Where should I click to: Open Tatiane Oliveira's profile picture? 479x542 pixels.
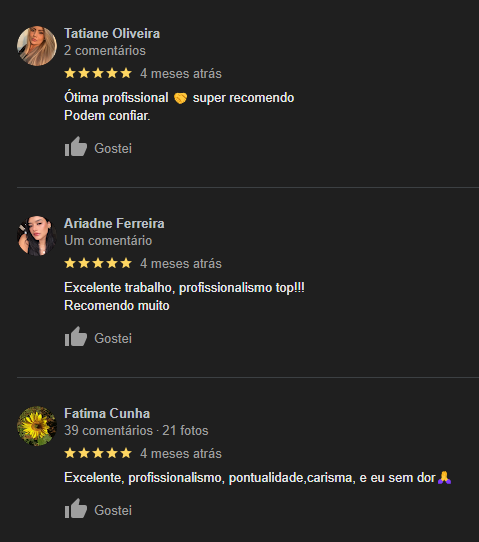click(x=37, y=46)
